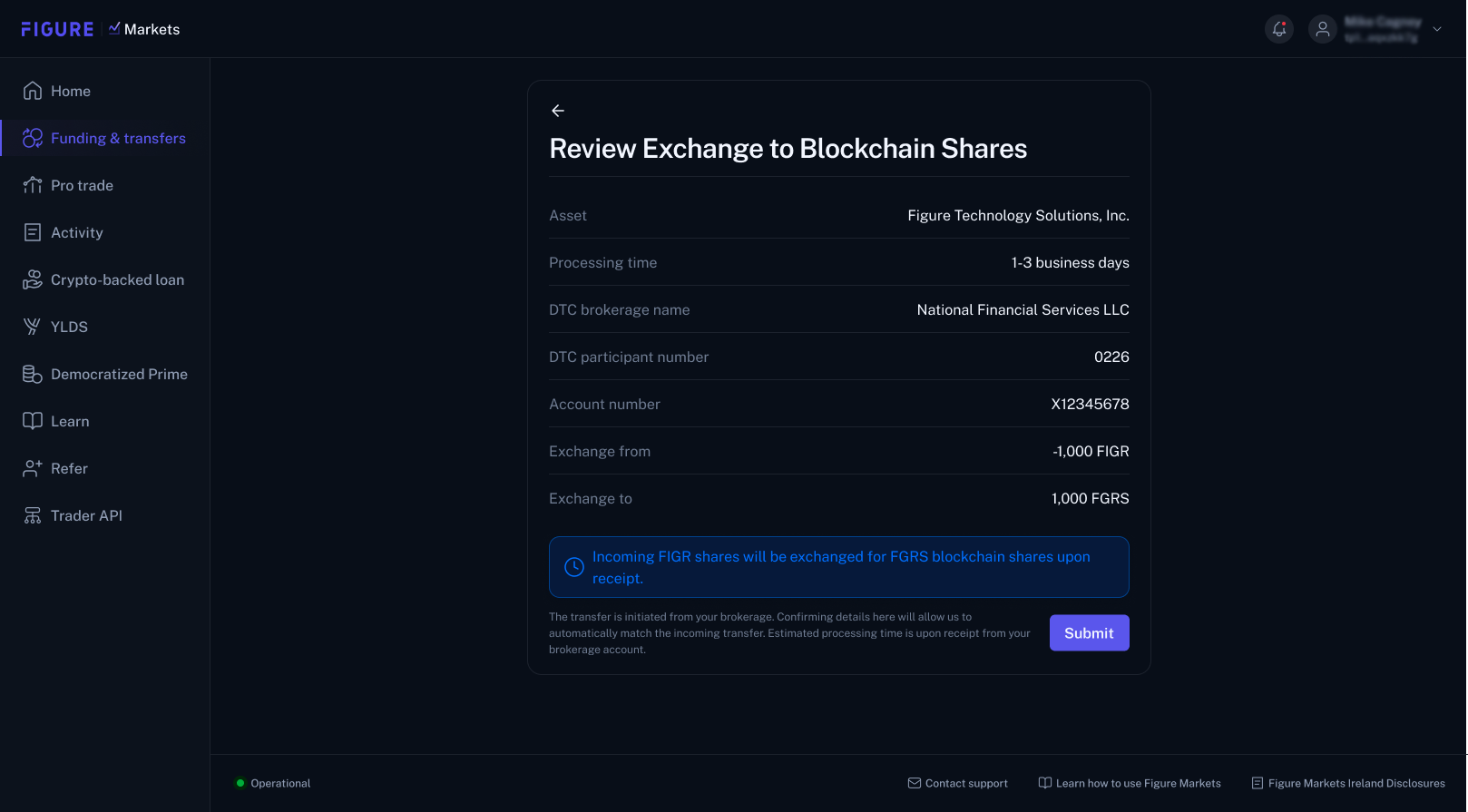Image resolution: width=1468 pixels, height=812 pixels.
Task: Click National Financial Services LLC value
Action: 1023,309
